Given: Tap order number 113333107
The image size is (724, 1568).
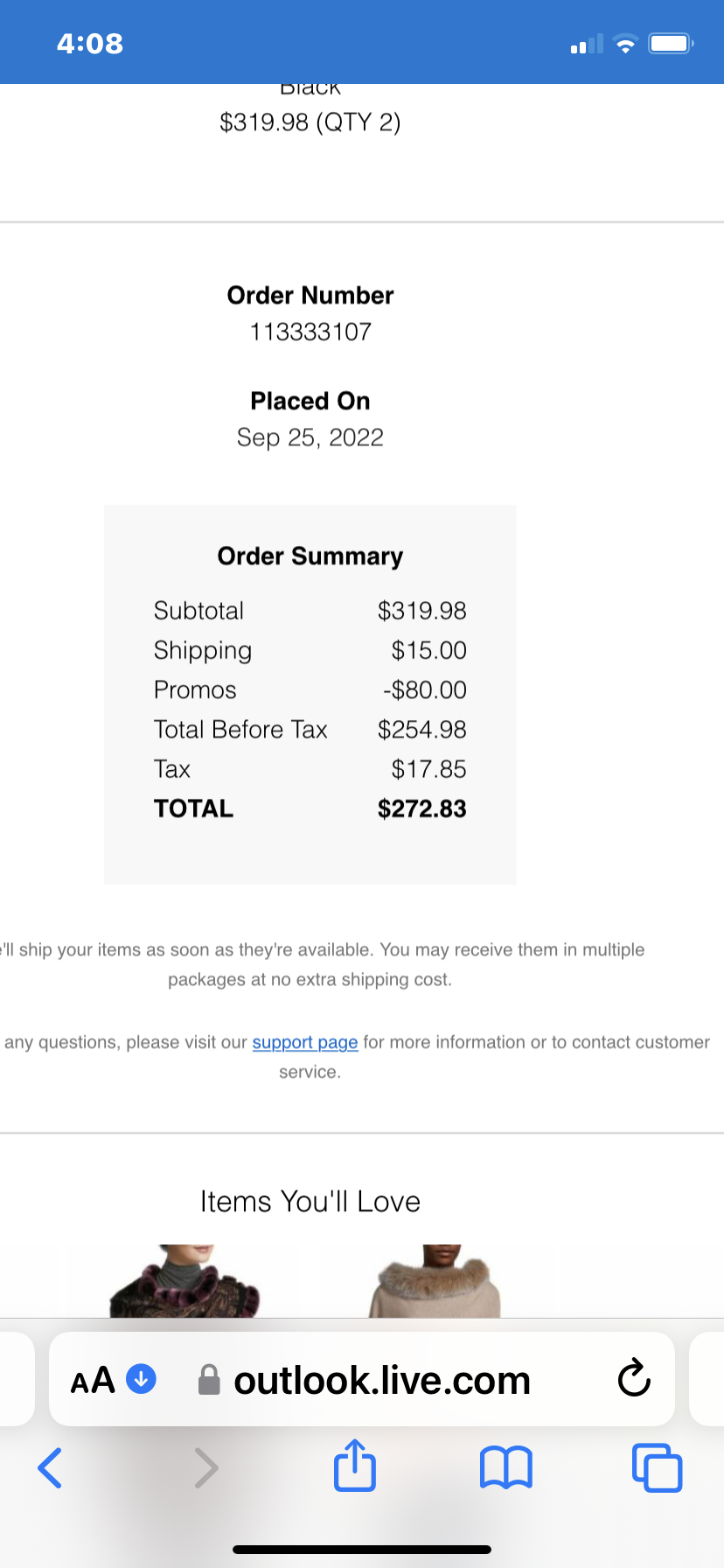Looking at the screenshot, I should pyautogui.click(x=310, y=332).
